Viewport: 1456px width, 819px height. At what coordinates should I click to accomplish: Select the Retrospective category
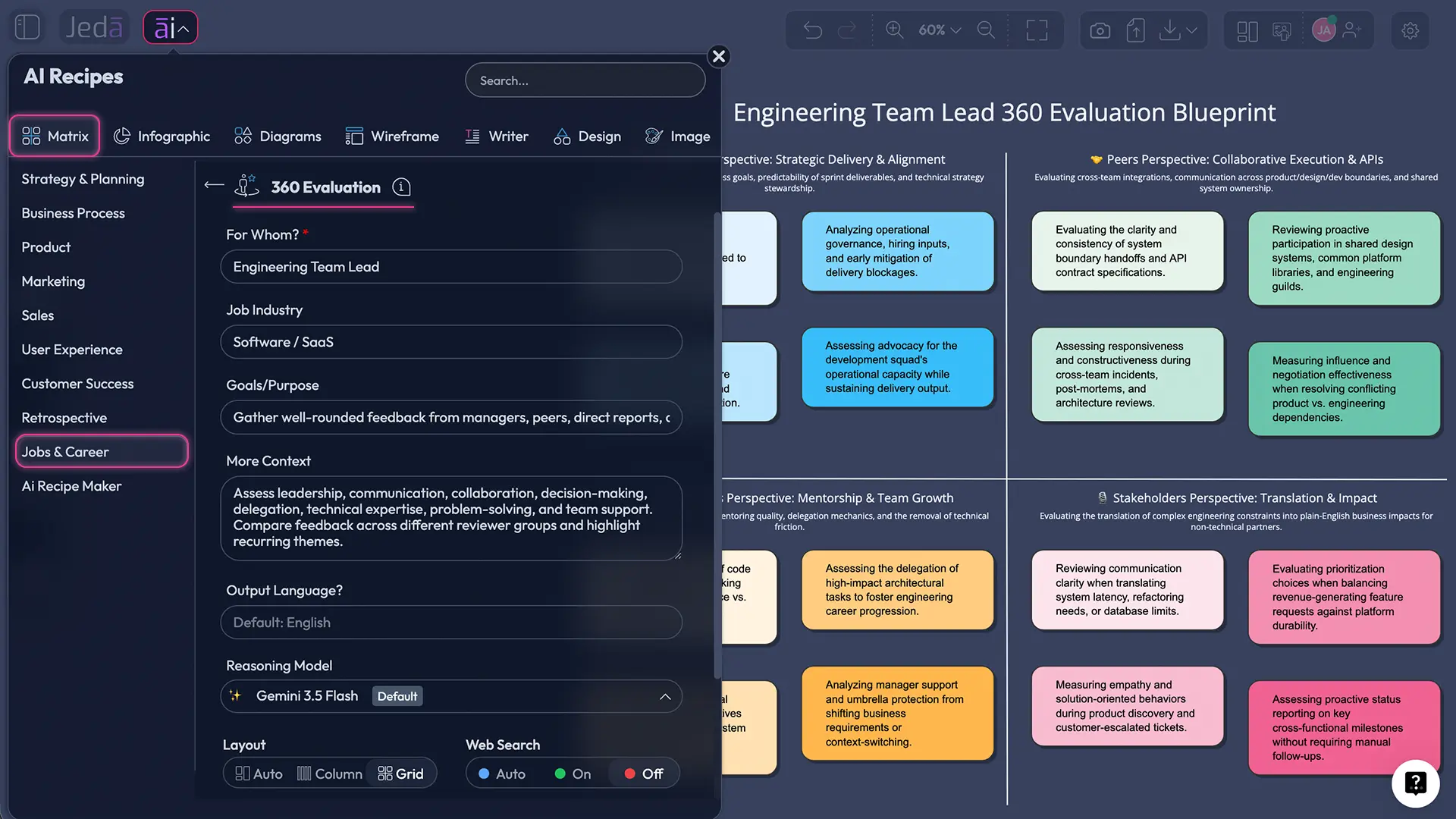point(64,418)
